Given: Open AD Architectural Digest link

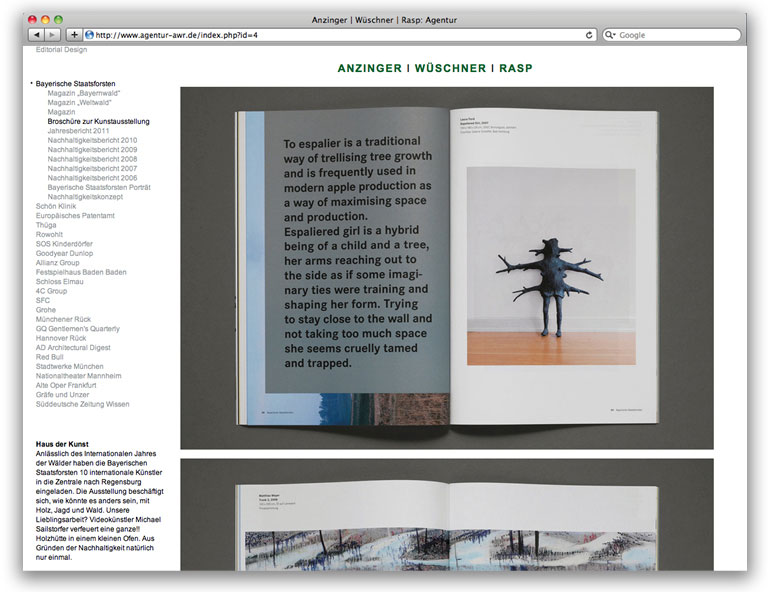Looking at the screenshot, I should [x=73, y=348].
